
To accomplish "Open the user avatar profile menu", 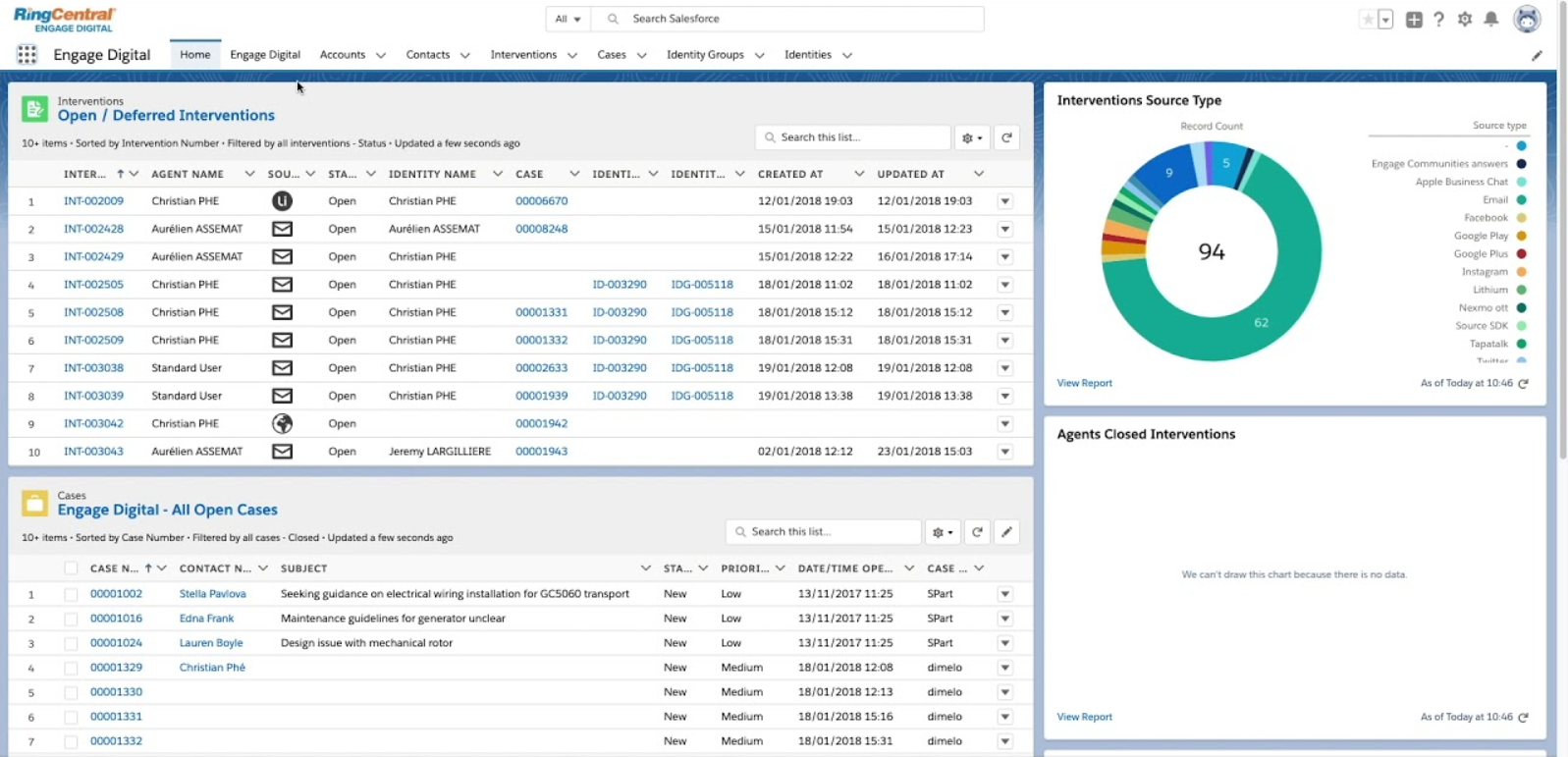I will click(x=1527, y=20).
